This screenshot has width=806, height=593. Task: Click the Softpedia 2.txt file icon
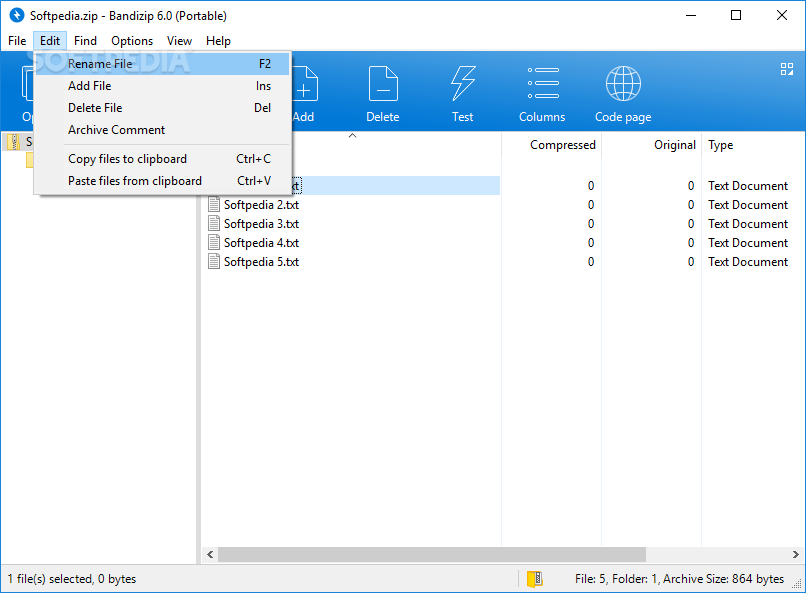tap(214, 205)
